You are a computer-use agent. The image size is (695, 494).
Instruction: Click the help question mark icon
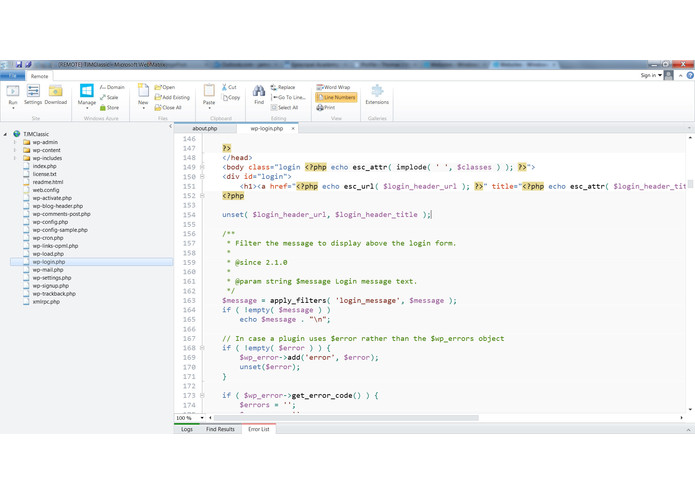(x=690, y=76)
